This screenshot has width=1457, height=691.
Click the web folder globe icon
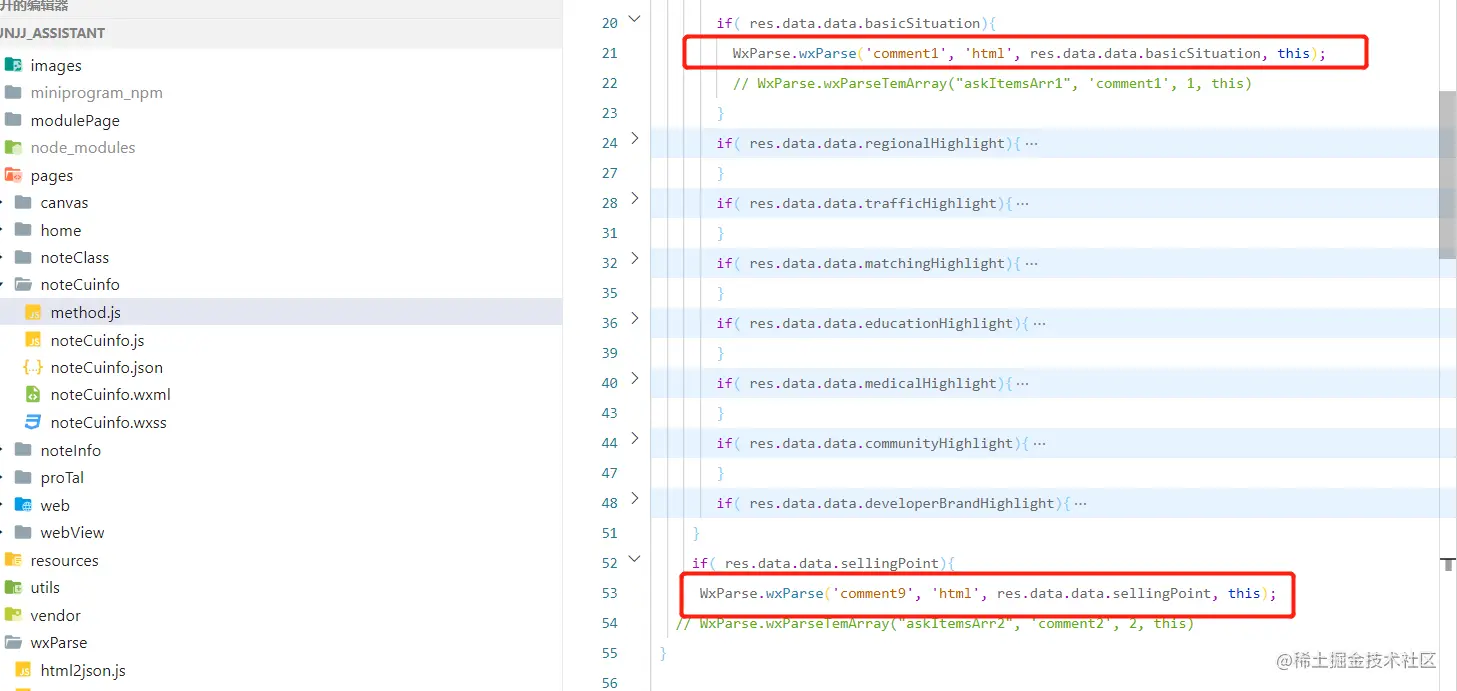point(23,505)
